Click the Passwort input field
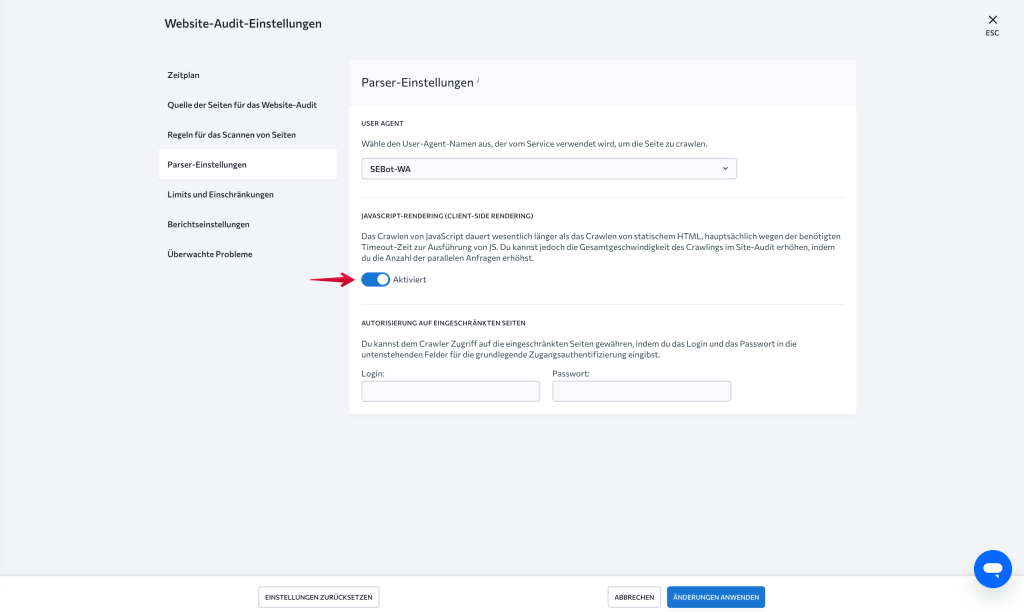 (641, 390)
